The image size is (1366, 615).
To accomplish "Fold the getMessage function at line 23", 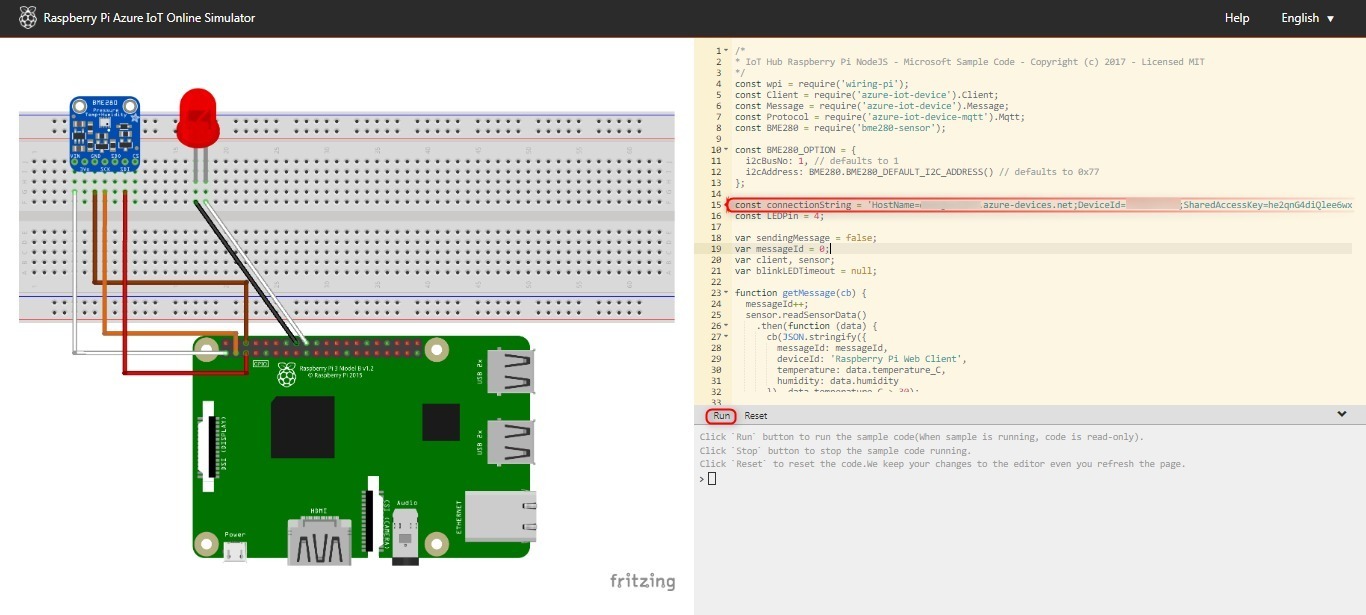I will (x=726, y=293).
